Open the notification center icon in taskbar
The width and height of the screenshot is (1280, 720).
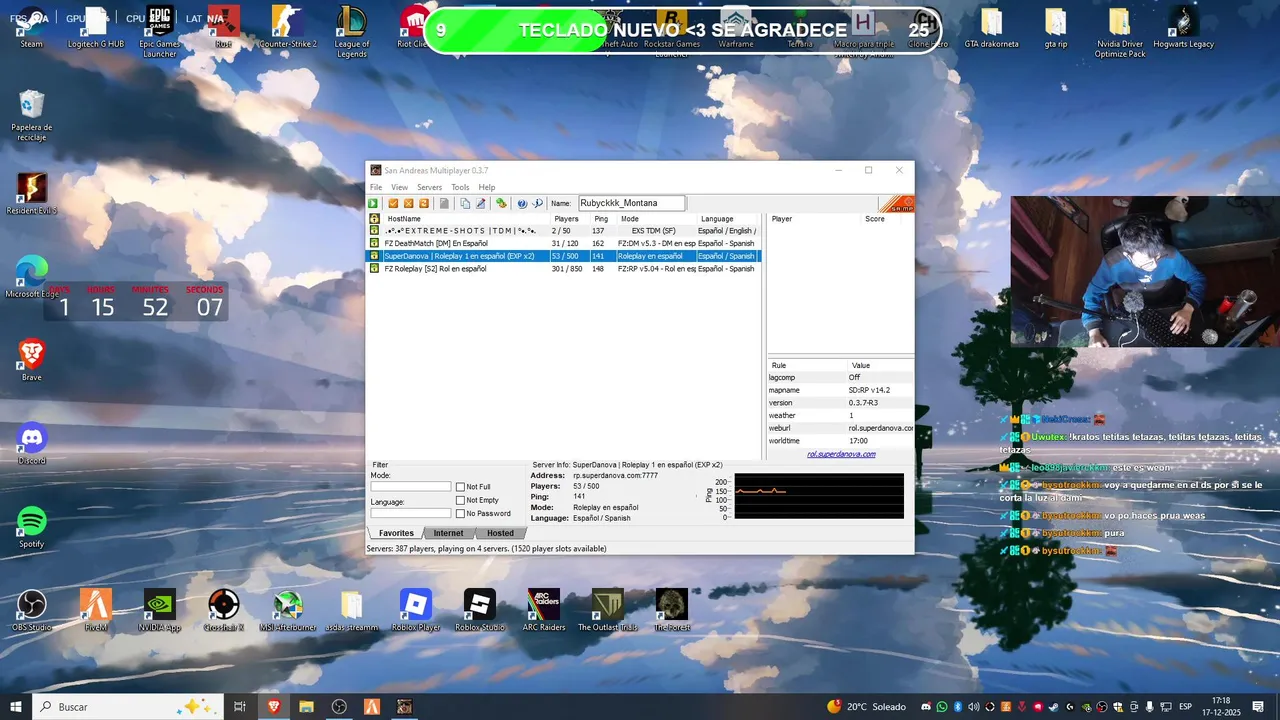click(1258, 707)
